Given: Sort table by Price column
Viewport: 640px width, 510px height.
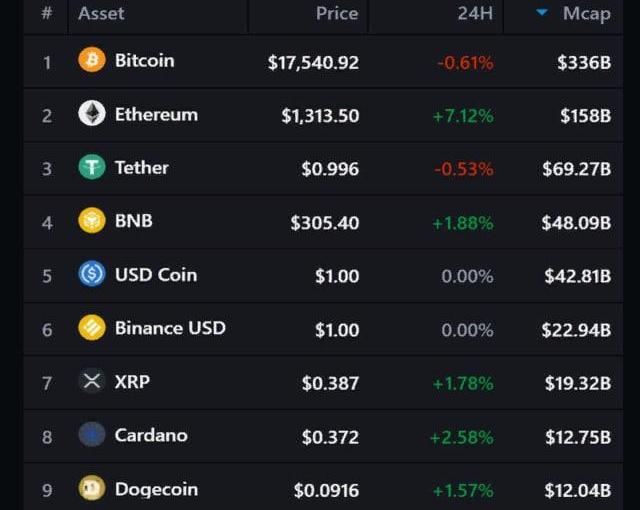Looking at the screenshot, I should point(337,13).
